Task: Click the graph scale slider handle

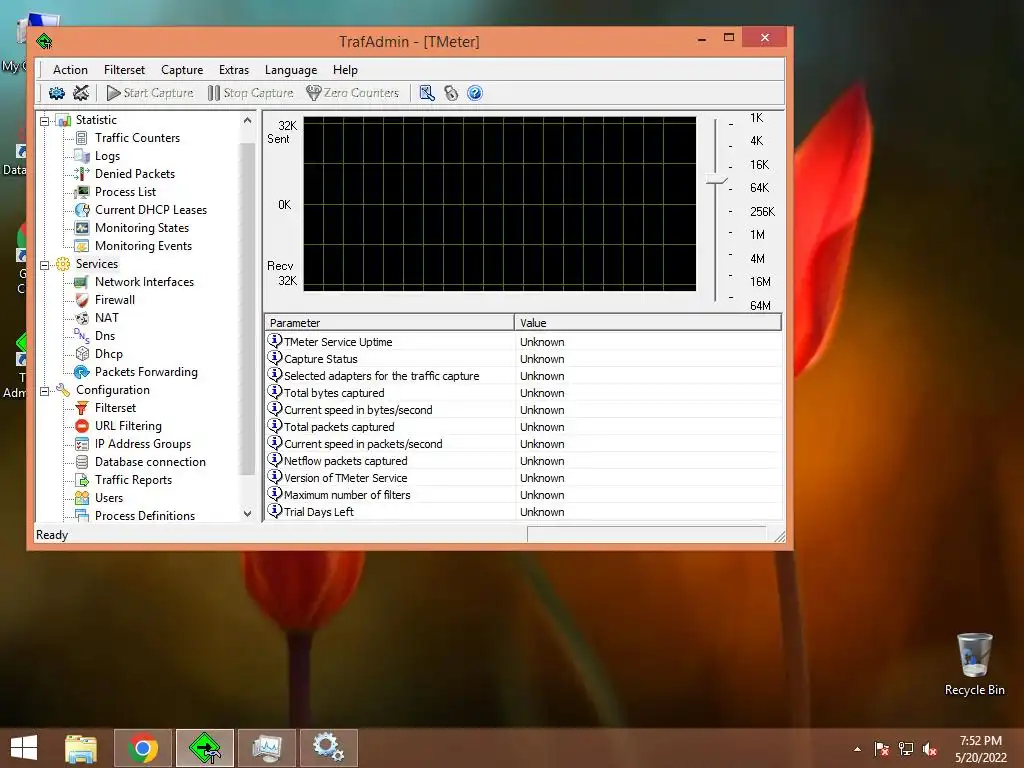Action: tap(716, 180)
